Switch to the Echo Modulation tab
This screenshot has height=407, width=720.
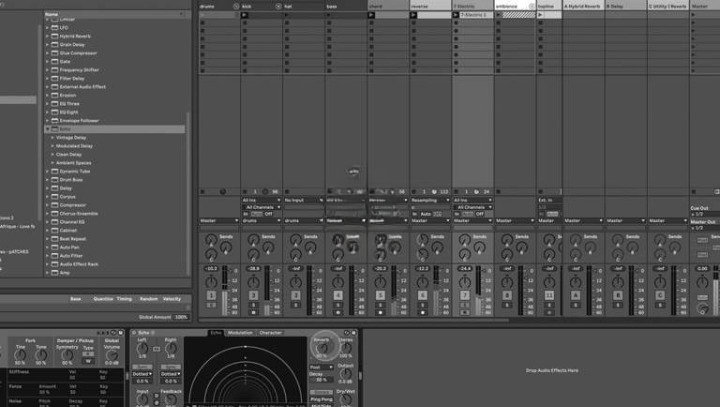(240, 333)
